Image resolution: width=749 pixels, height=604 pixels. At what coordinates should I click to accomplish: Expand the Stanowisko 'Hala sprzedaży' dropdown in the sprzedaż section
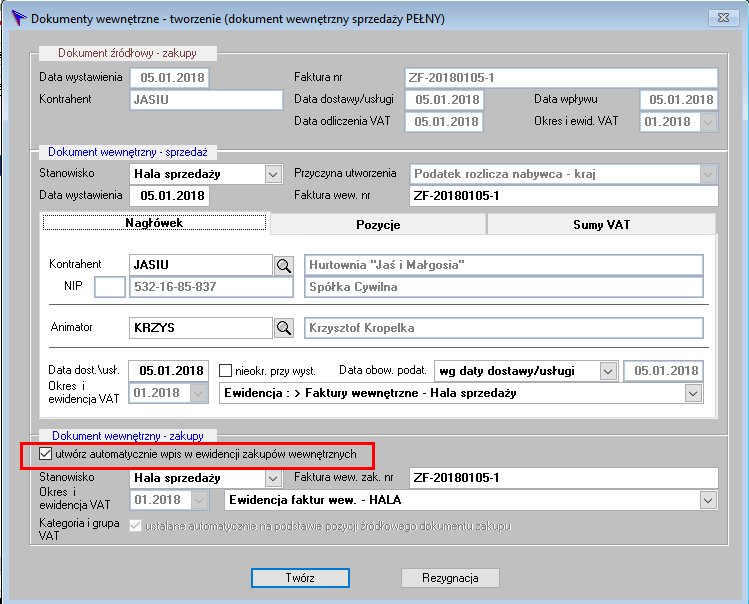point(273,174)
